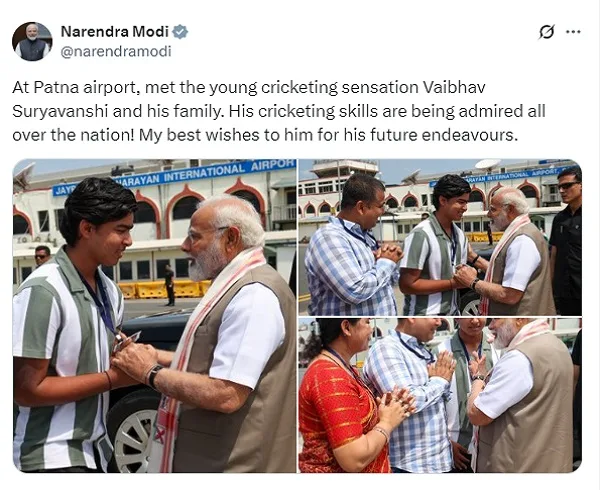Click the man in sunglasses in the top-right photo
Screen dimensions: 600x490
tap(566, 241)
